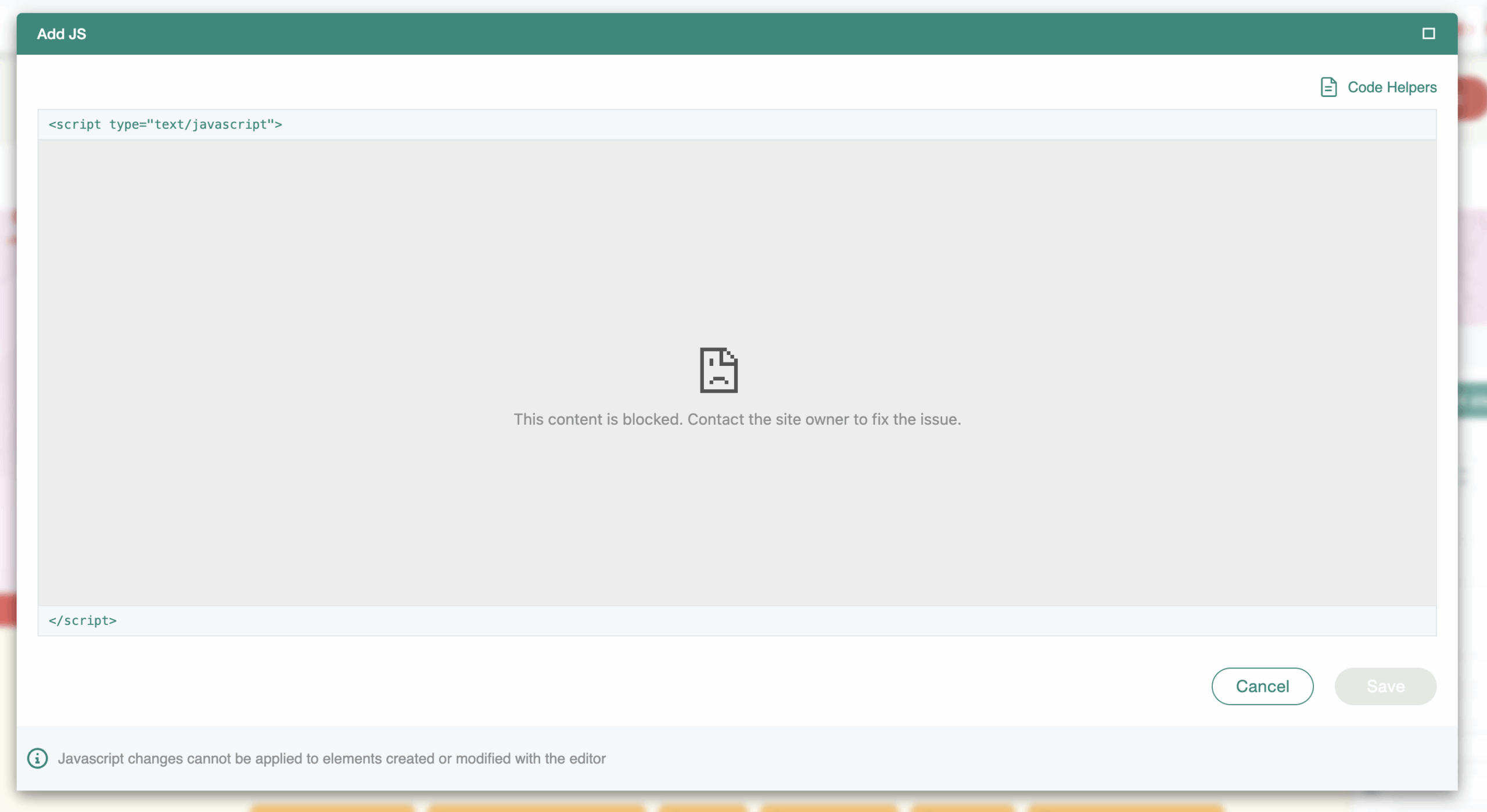1487x812 pixels.
Task: Click the sad page blocked-content icon
Action: [x=719, y=370]
